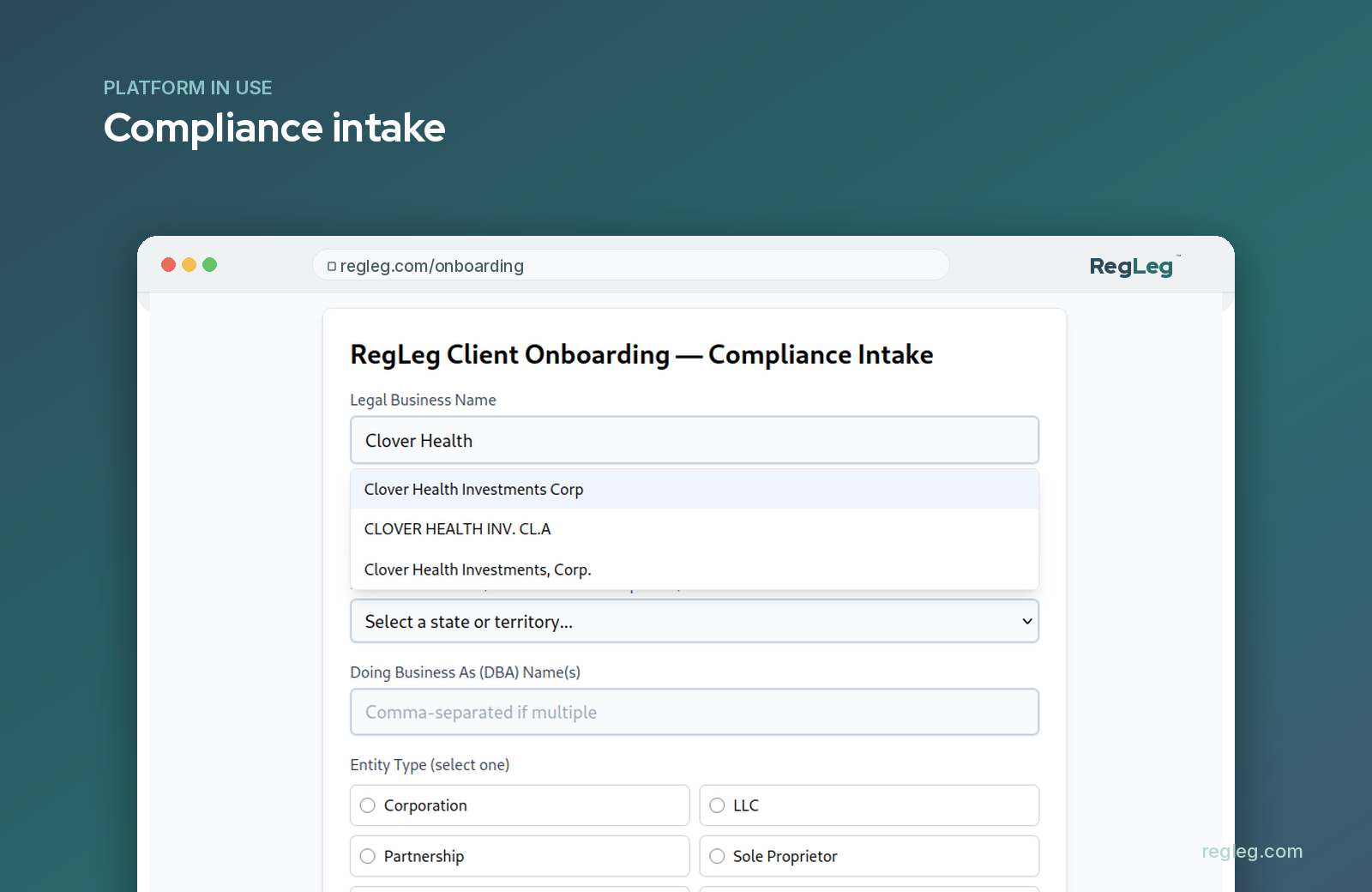Screen dimensions: 1372x892
Task: Click the red close window dot
Action: [169, 264]
